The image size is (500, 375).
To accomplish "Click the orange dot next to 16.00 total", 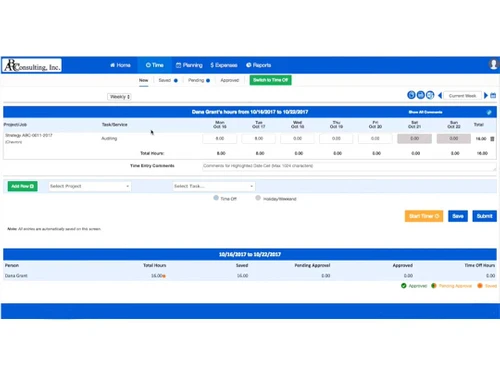I will (x=164, y=276).
